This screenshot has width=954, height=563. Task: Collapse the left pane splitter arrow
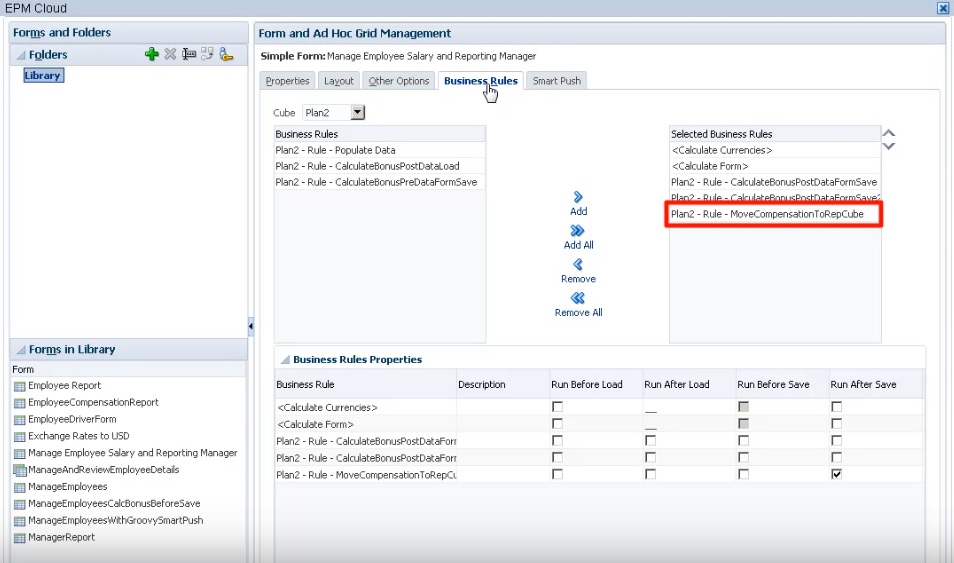(251, 326)
